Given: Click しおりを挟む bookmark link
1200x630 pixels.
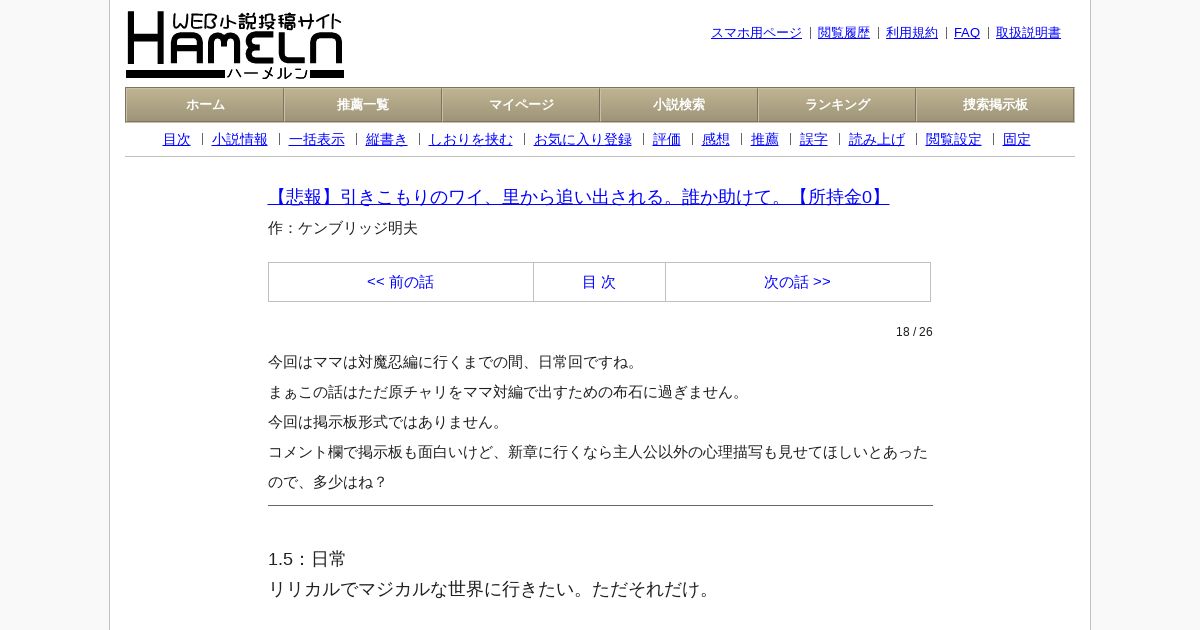Looking at the screenshot, I should click(471, 139).
